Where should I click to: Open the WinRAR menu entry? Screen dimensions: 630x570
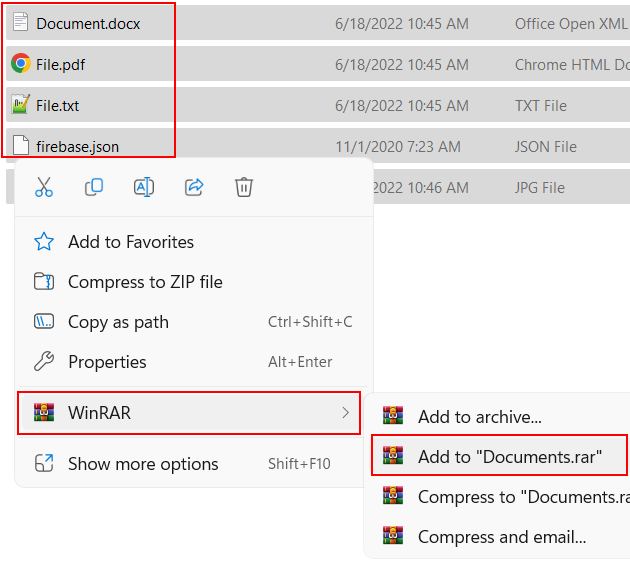click(x=99, y=413)
